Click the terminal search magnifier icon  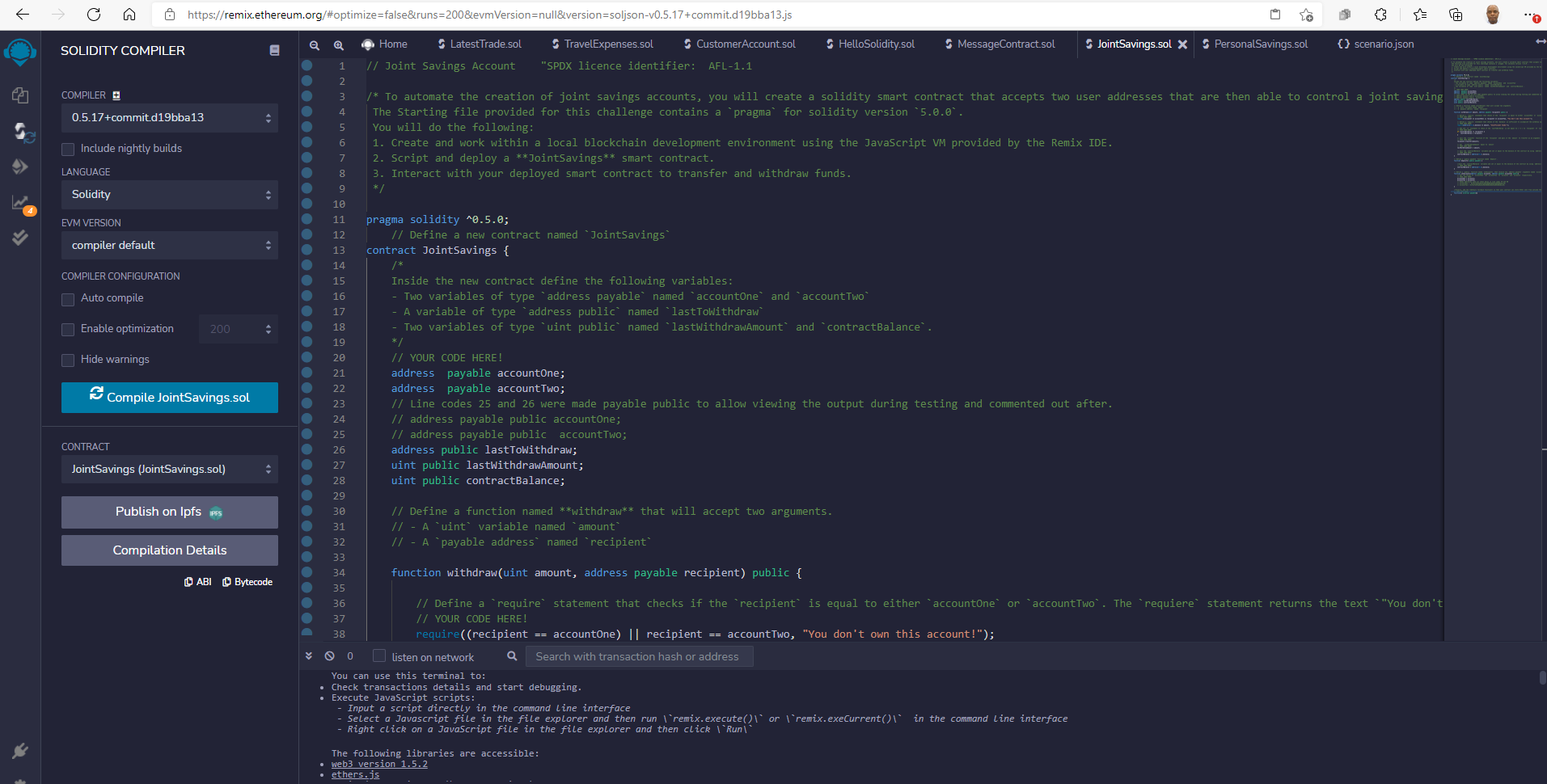coord(511,656)
